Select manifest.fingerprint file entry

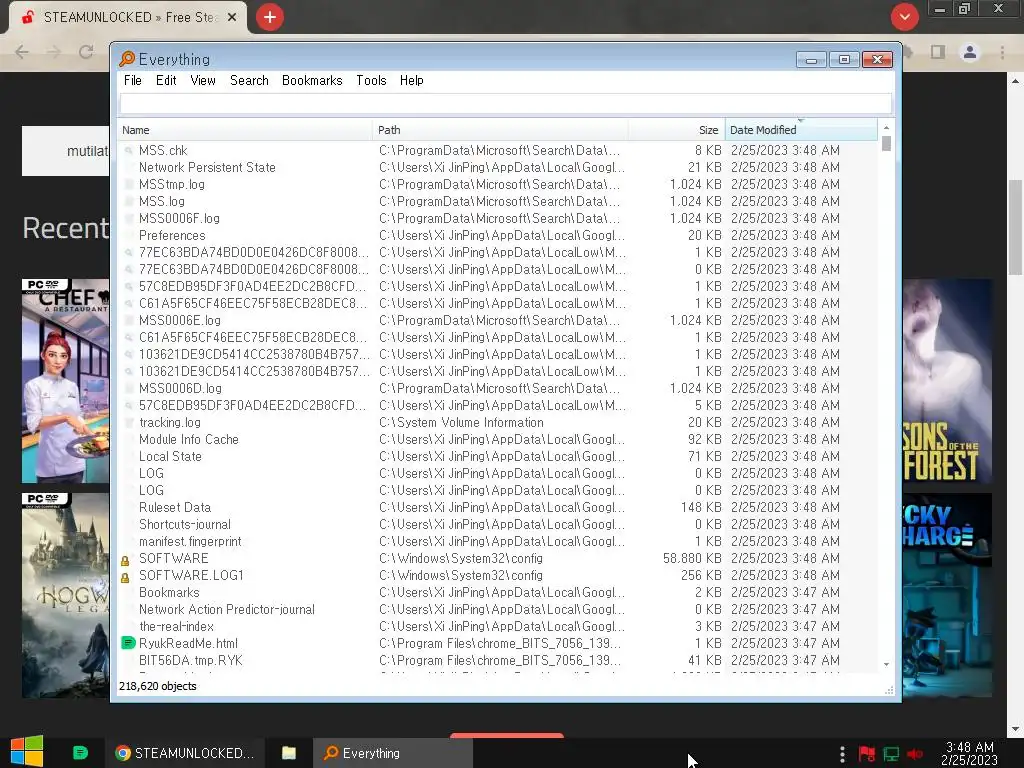[190, 541]
